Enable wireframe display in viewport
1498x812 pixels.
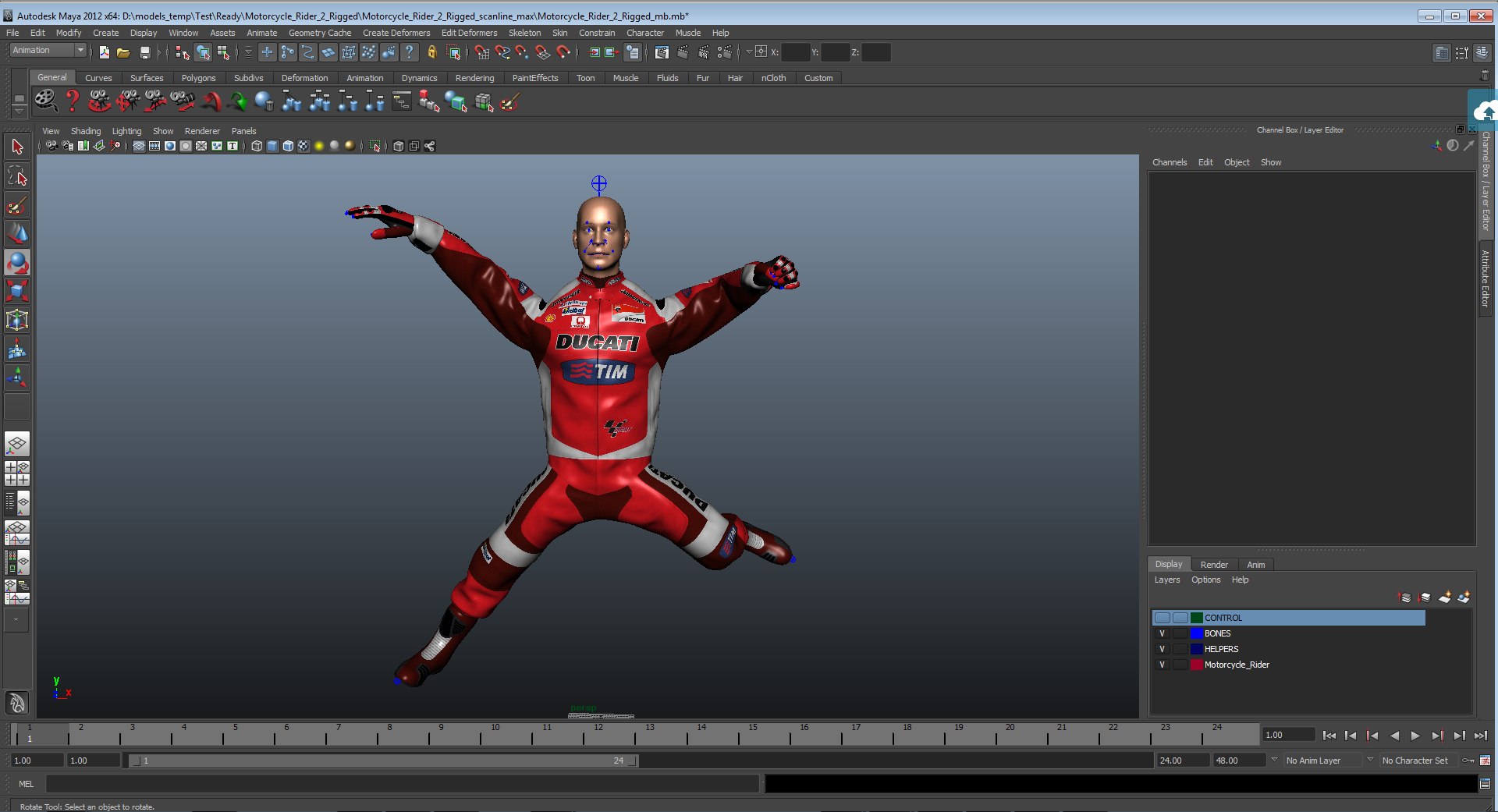(x=257, y=146)
